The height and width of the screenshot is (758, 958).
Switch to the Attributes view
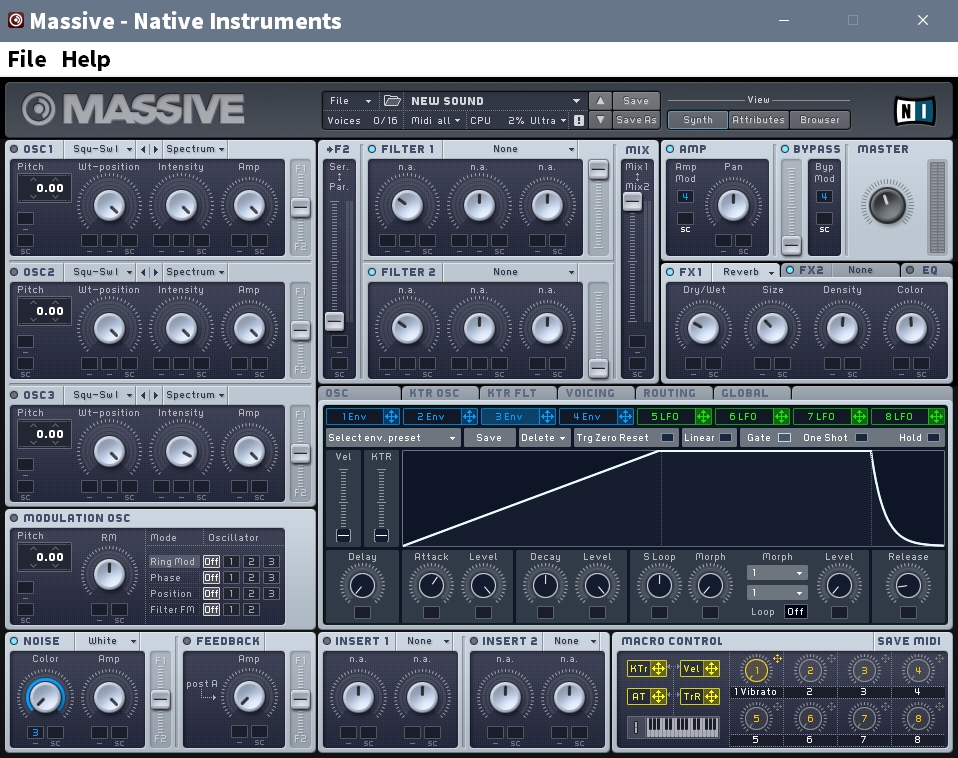click(758, 120)
